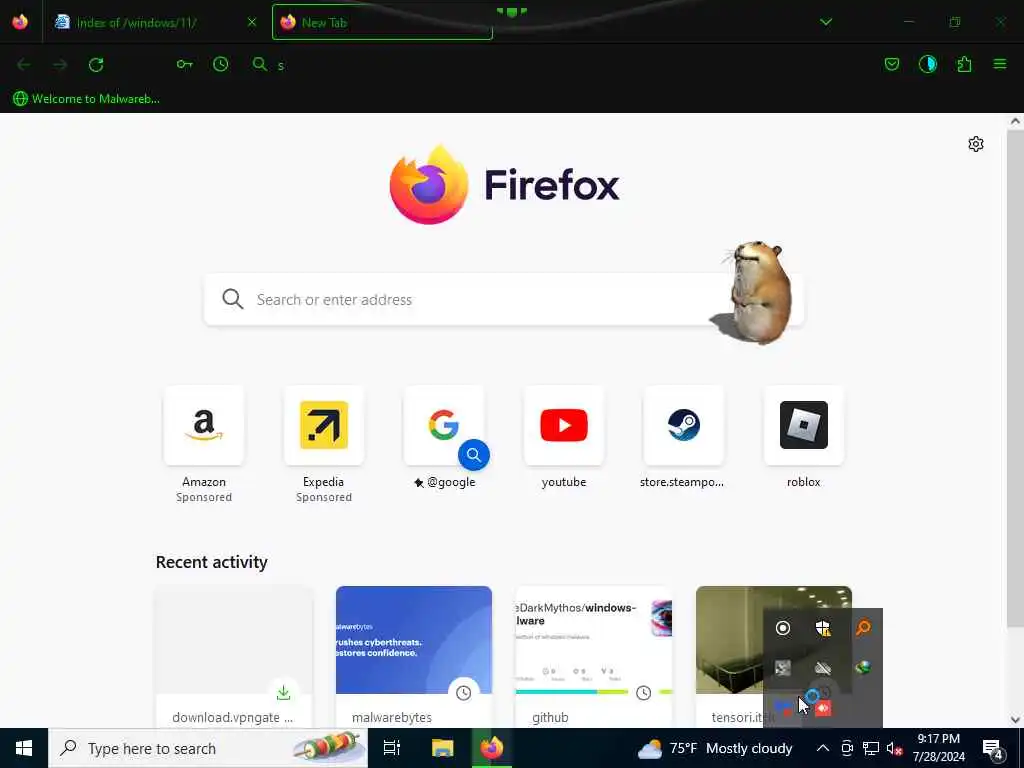1024x768 pixels.
Task: Go back to the previous page
Action: (24, 64)
